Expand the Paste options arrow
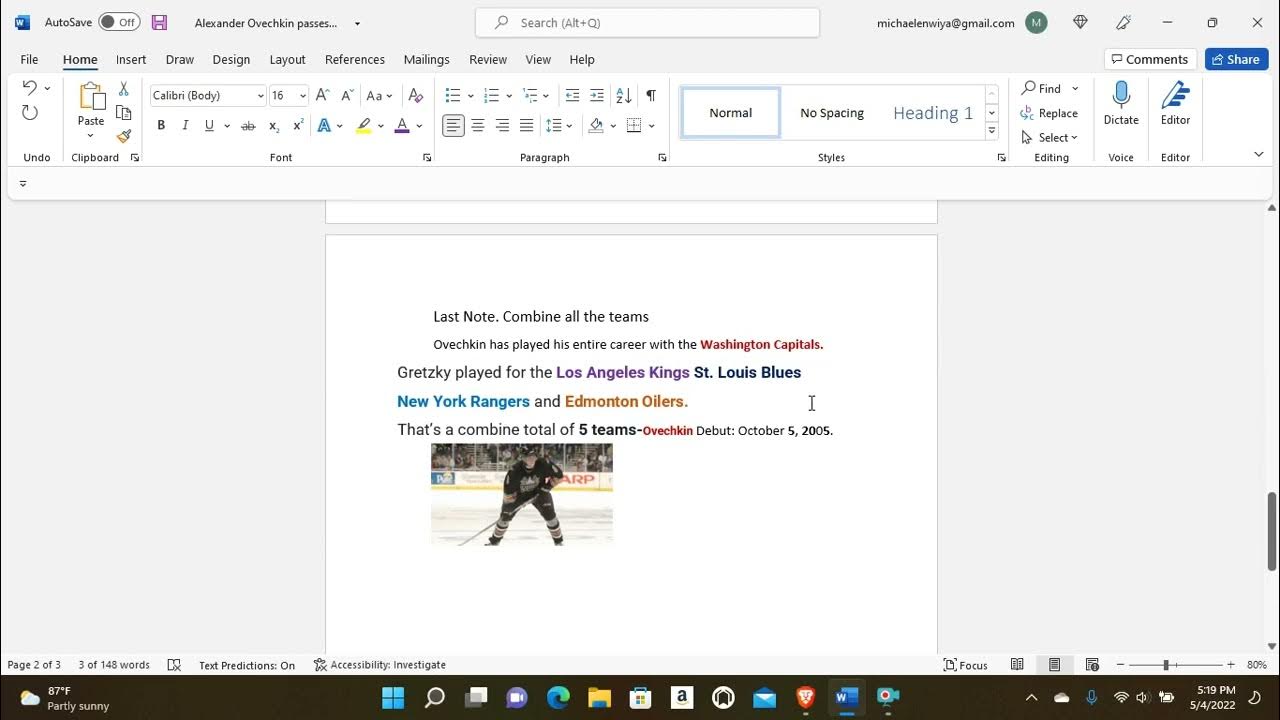This screenshot has width=1280, height=720. 91,136
